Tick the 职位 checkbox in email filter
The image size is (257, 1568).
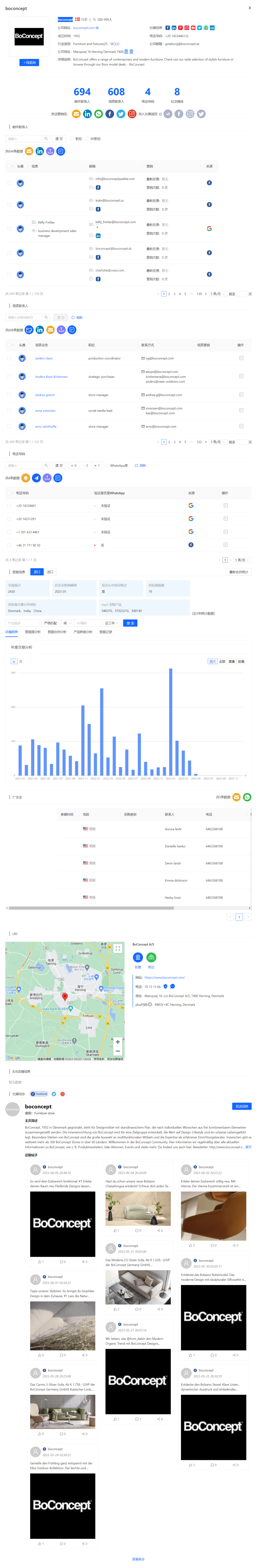click(72, 139)
